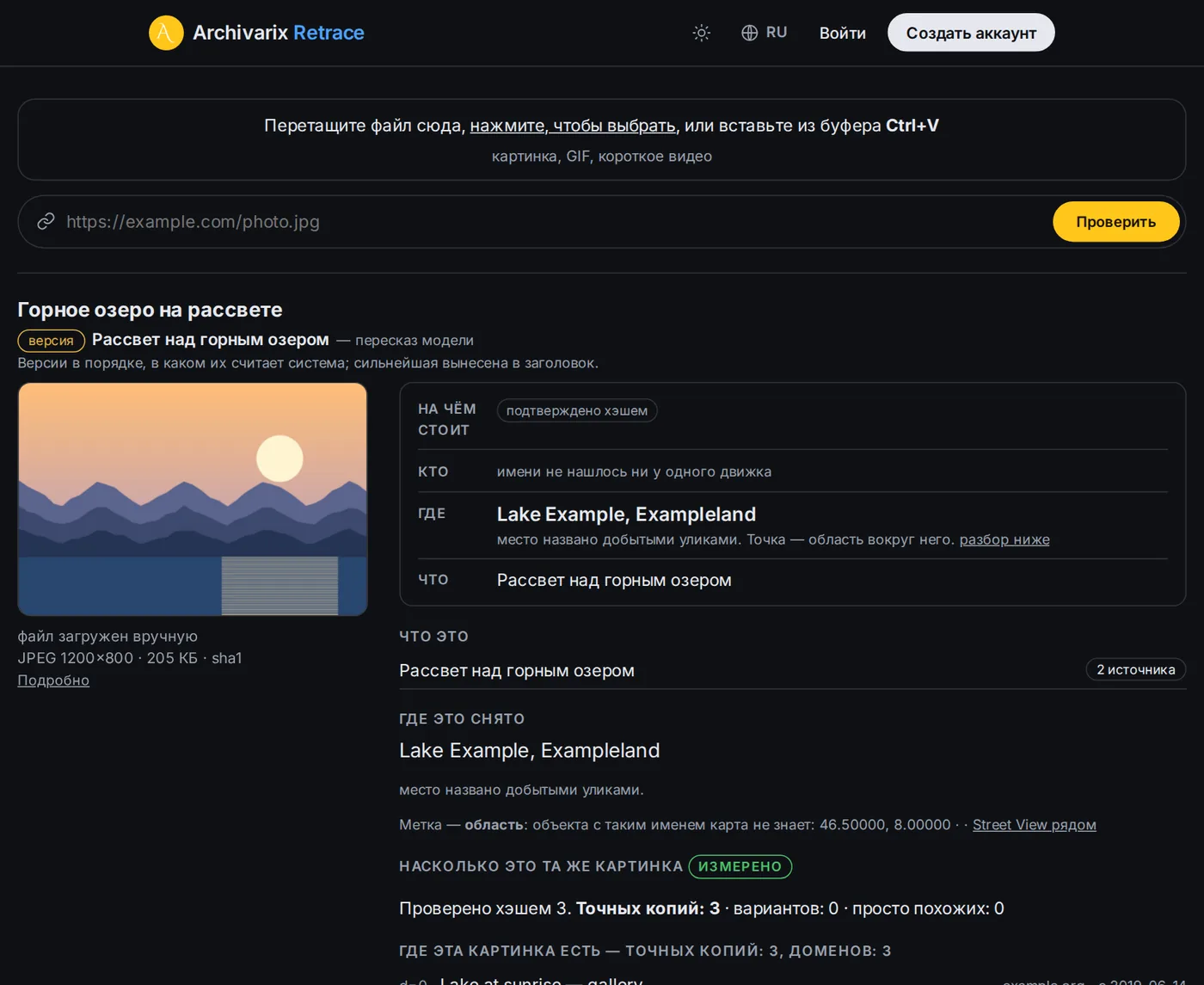
Task: Click the globe language icon
Action: click(750, 33)
